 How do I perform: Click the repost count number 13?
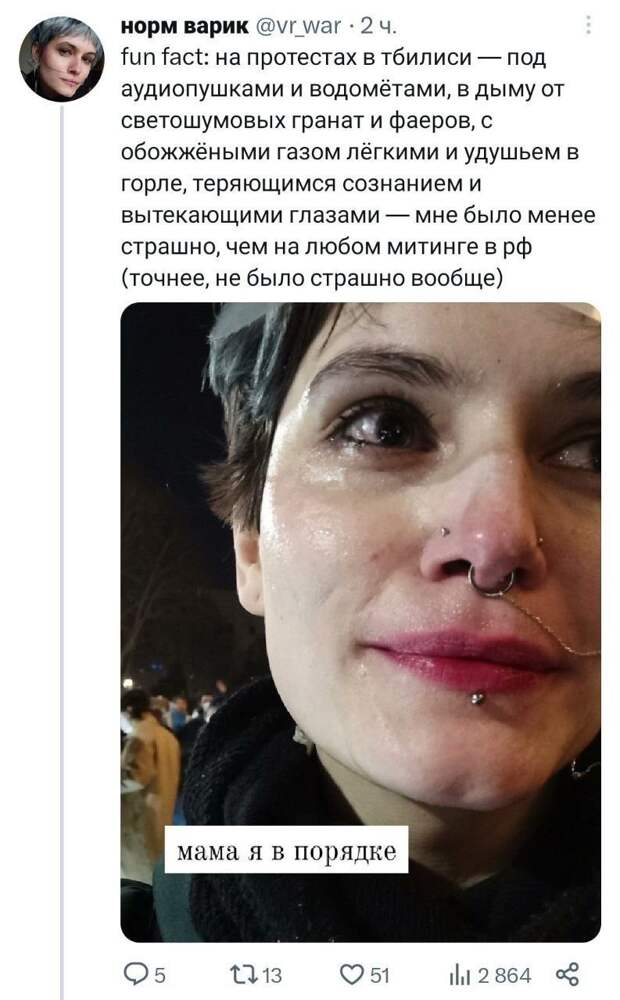272,975
